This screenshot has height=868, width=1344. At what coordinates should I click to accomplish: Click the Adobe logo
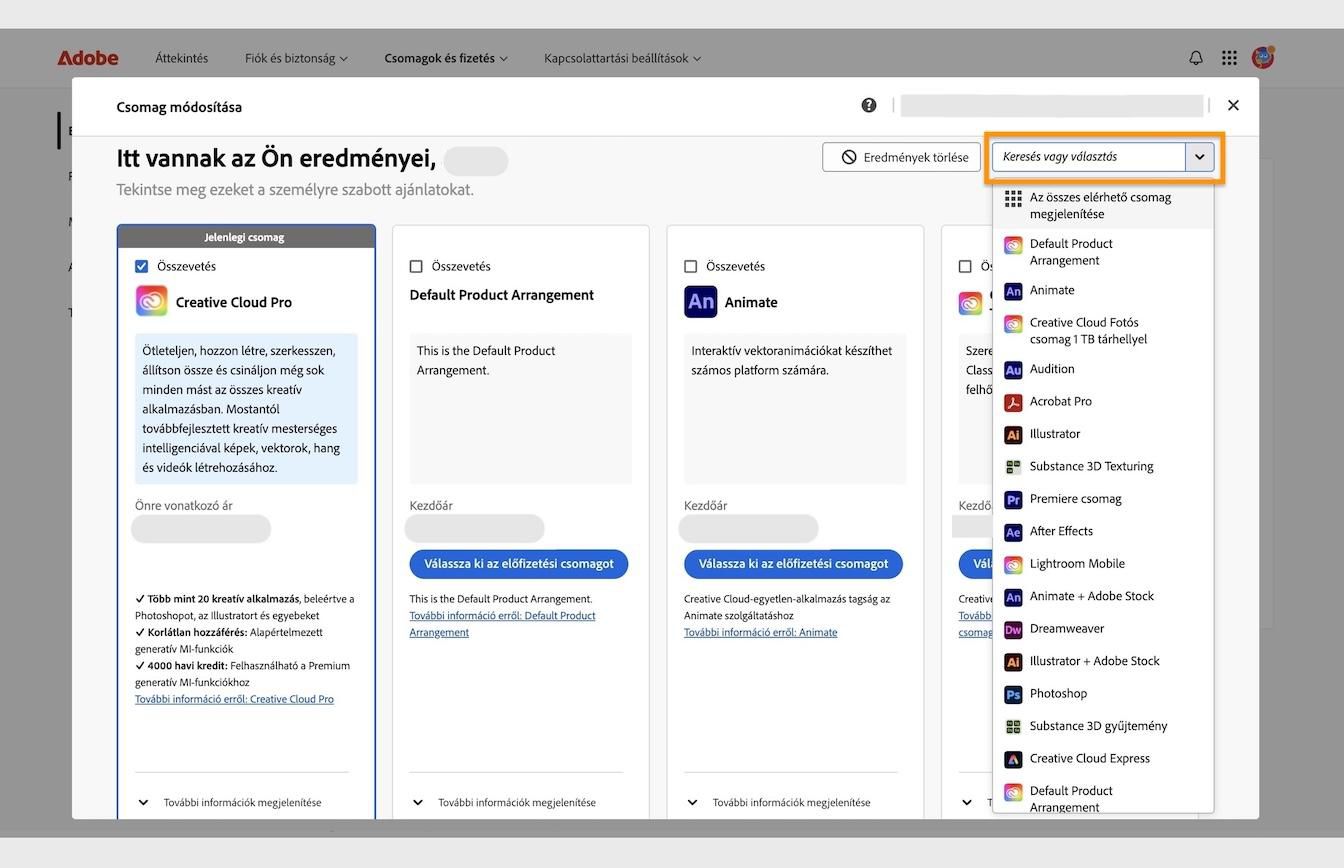(88, 57)
